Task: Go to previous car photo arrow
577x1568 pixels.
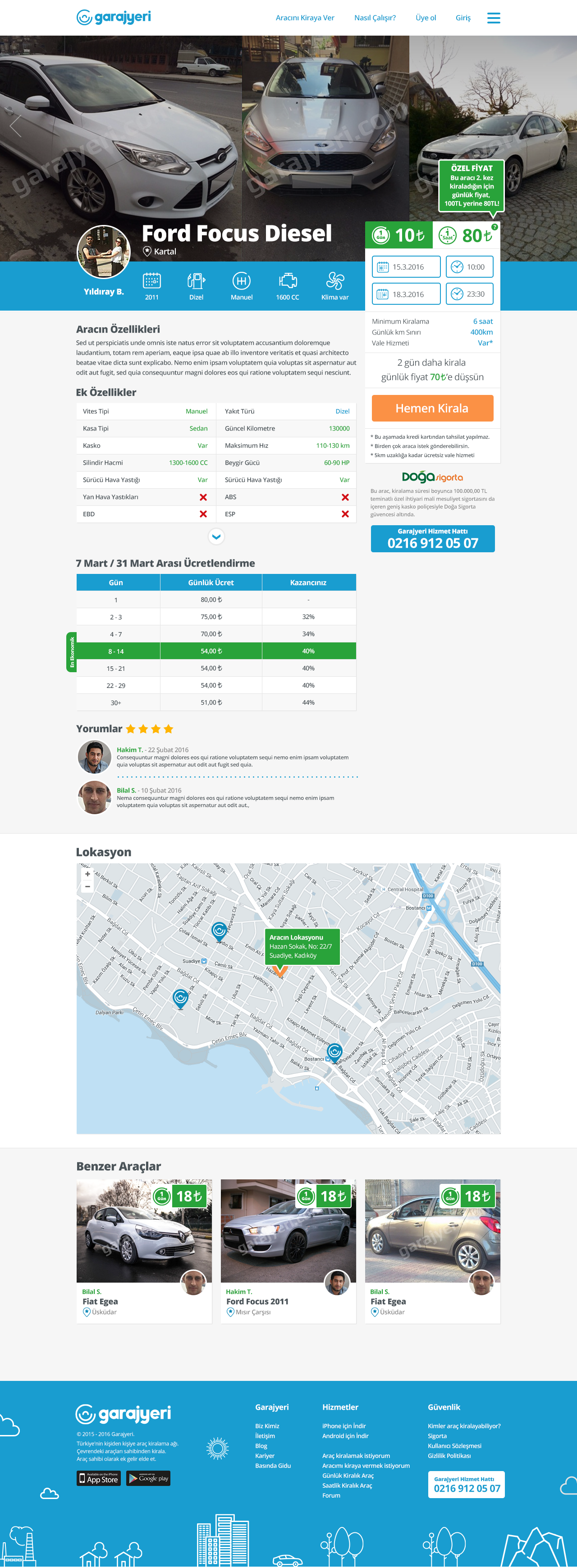Action: pyautogui.click(x=15, y=126)
